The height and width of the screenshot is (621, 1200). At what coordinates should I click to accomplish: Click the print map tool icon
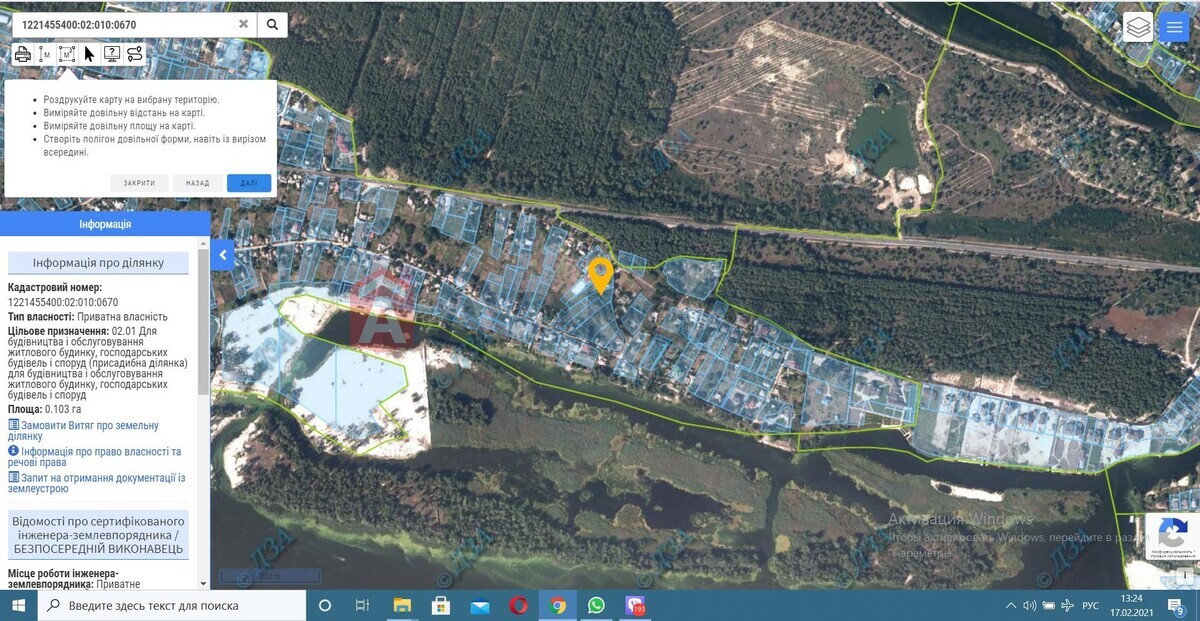[22, 54]
